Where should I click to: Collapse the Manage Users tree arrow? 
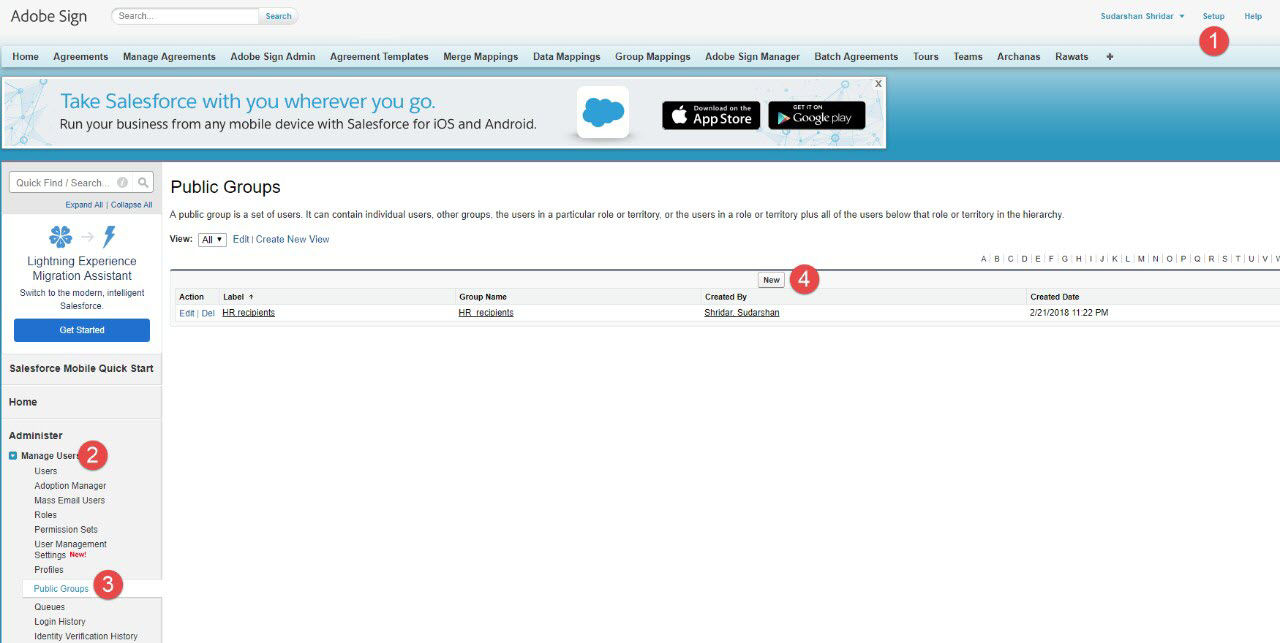(x=13, y=456)
